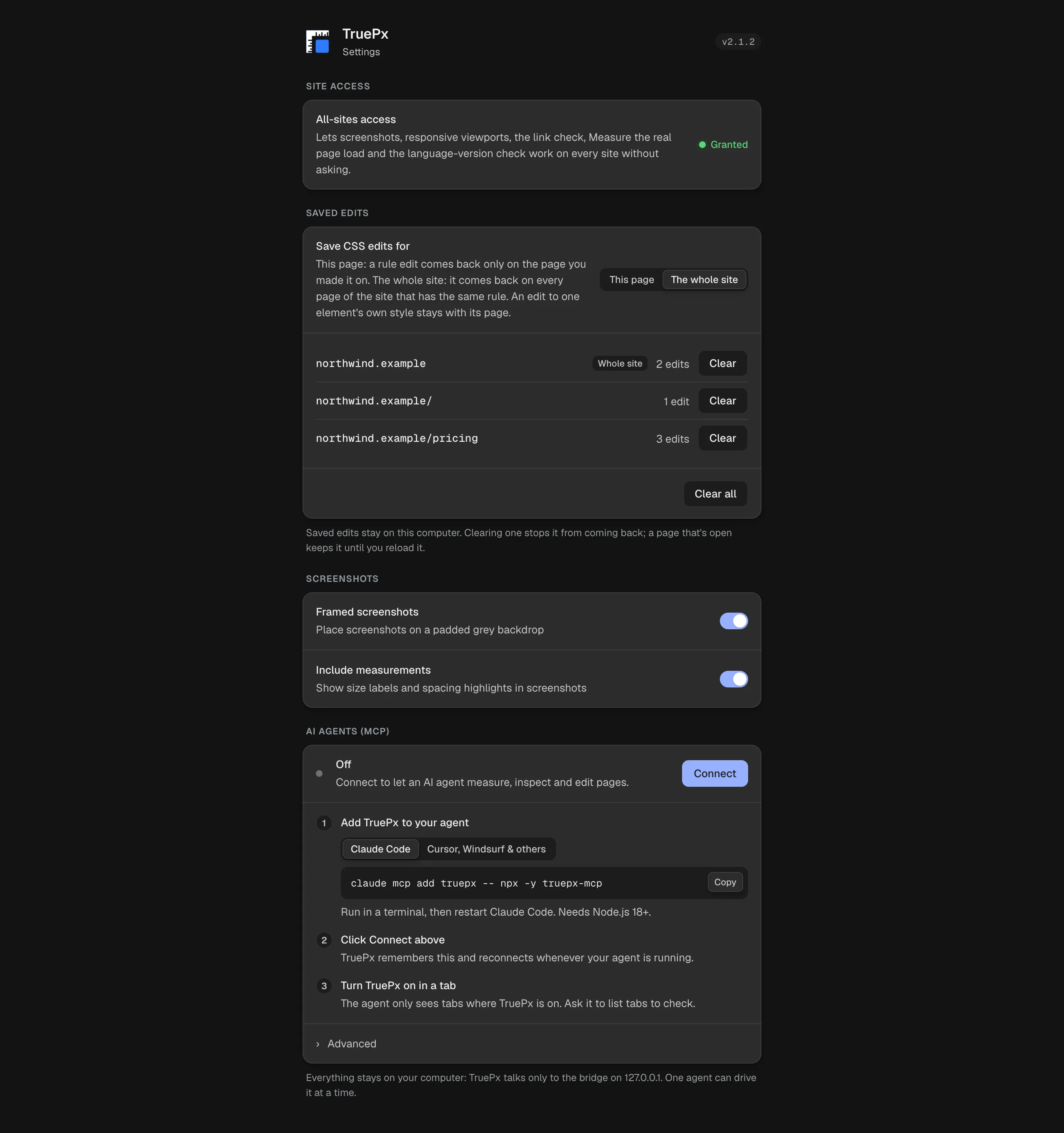Click the Include measurements label
The height and width of the screenshot is (1133, 1064).
[373, 670]
